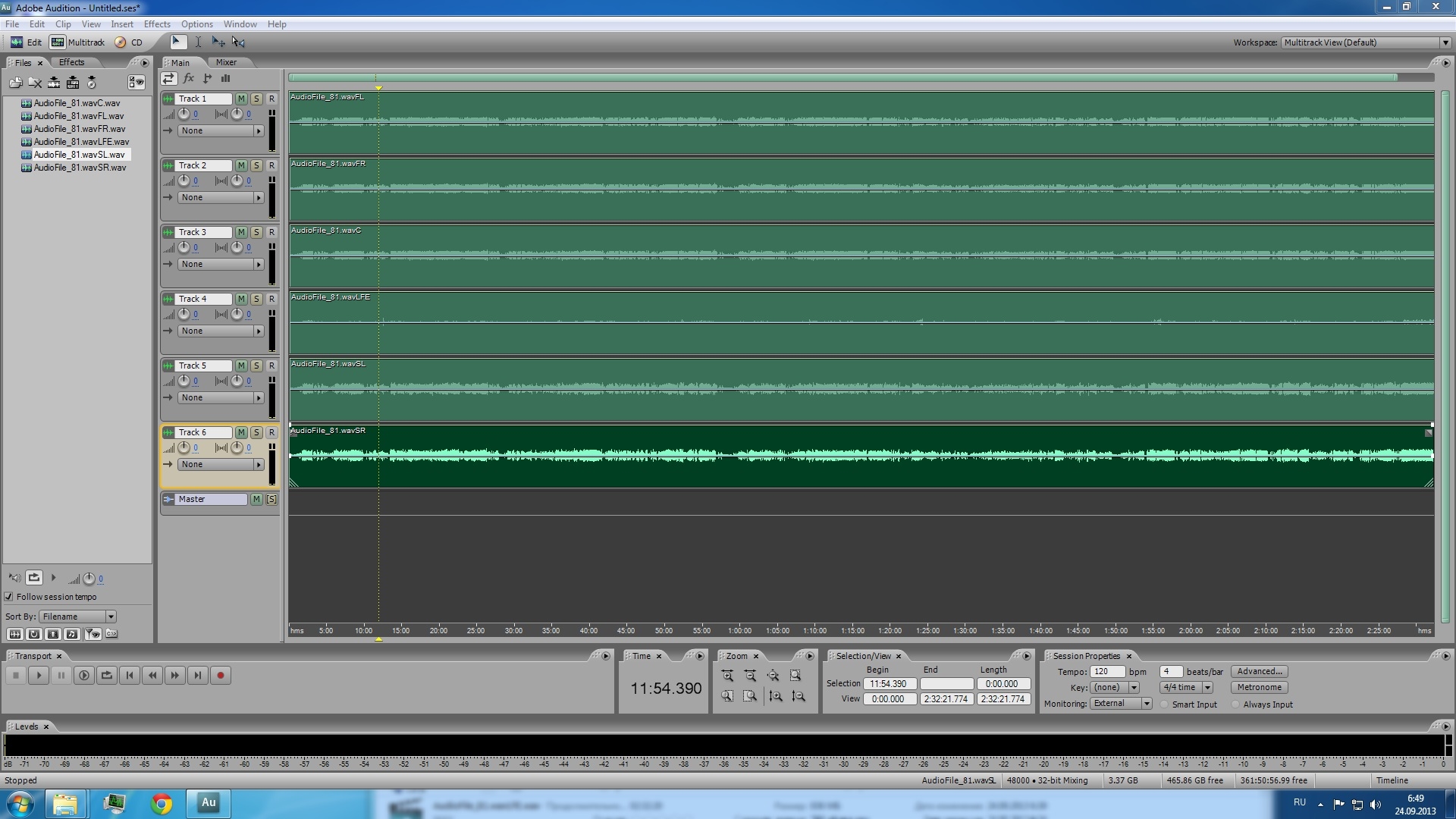The height and width of the screenshot is (819, 1456).
Task: Click Zoom In Horizontally icon
Action: (x=727, y=676)
